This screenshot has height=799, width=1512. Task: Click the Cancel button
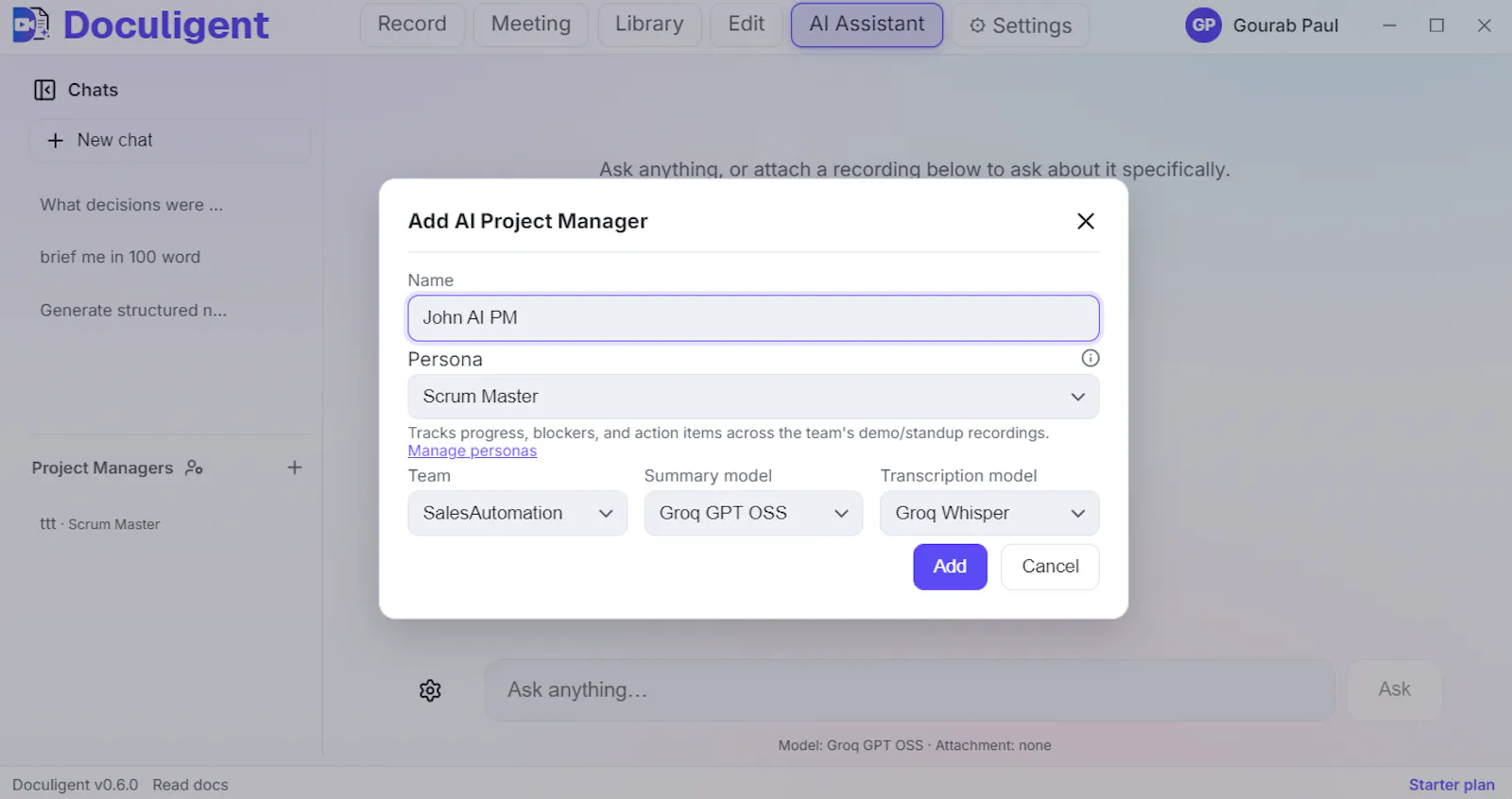(1050, 567)
